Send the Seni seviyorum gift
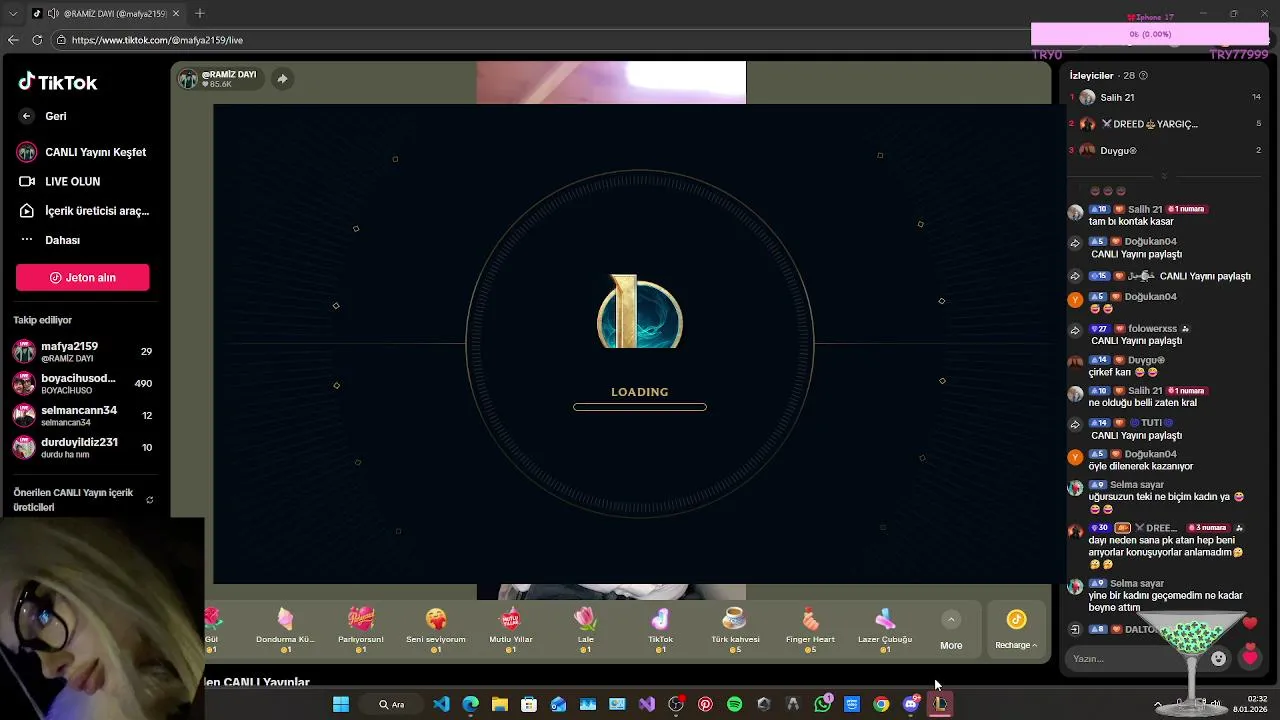The width and height of the screenshot is (1280, 720). tap(436, 630)
